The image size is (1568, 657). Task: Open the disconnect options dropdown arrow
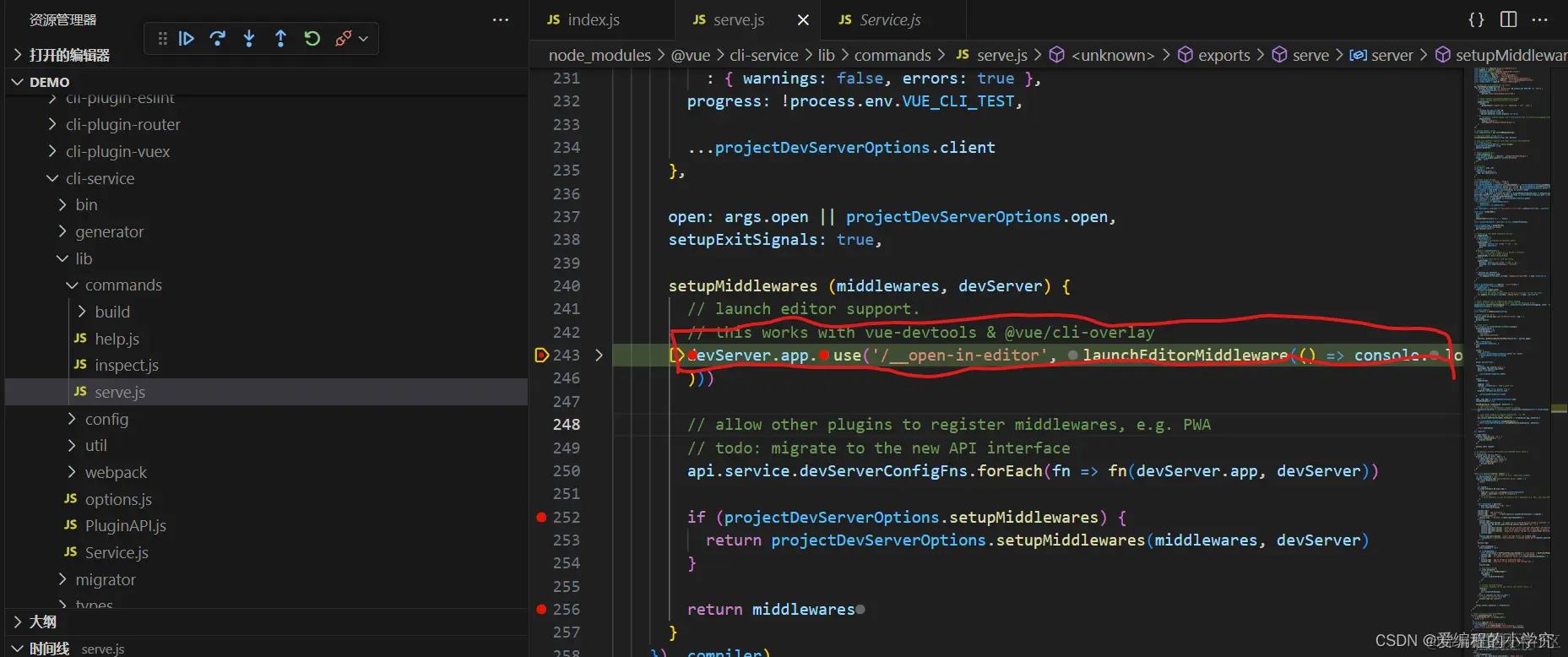364,38
